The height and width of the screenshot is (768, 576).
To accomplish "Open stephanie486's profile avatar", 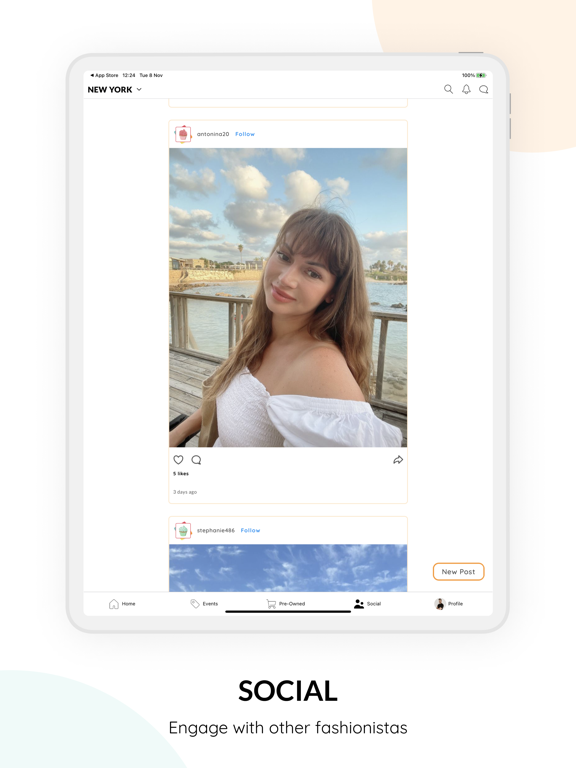I will 183,530.
